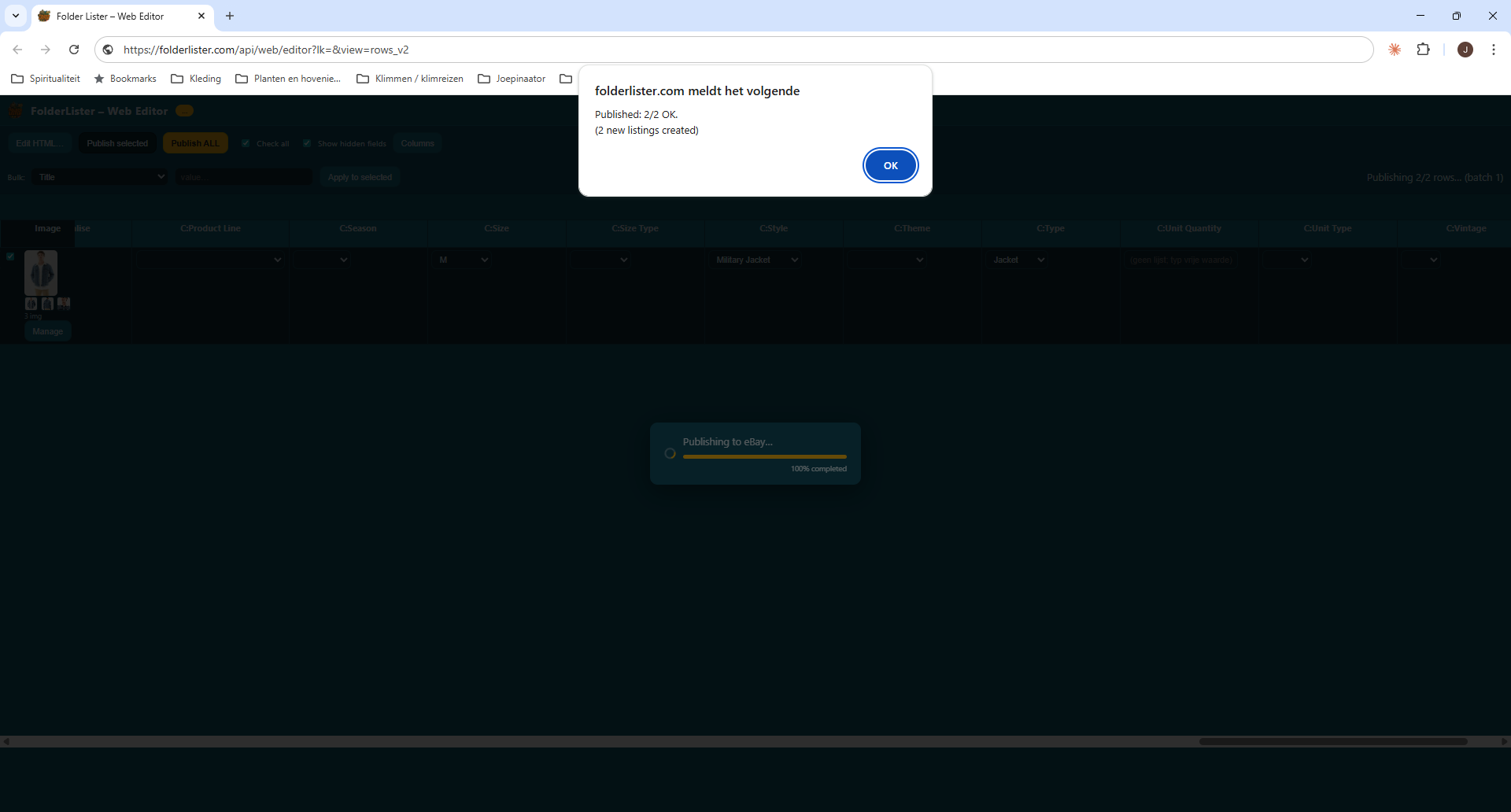Click the orange starburst extension icon
This screenshot has height=812, width=1511.
pyautogui.click(x=1395, y=50)
